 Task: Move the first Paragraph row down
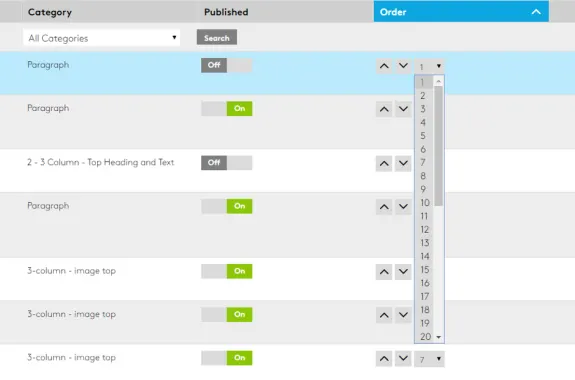click(403, 66)
